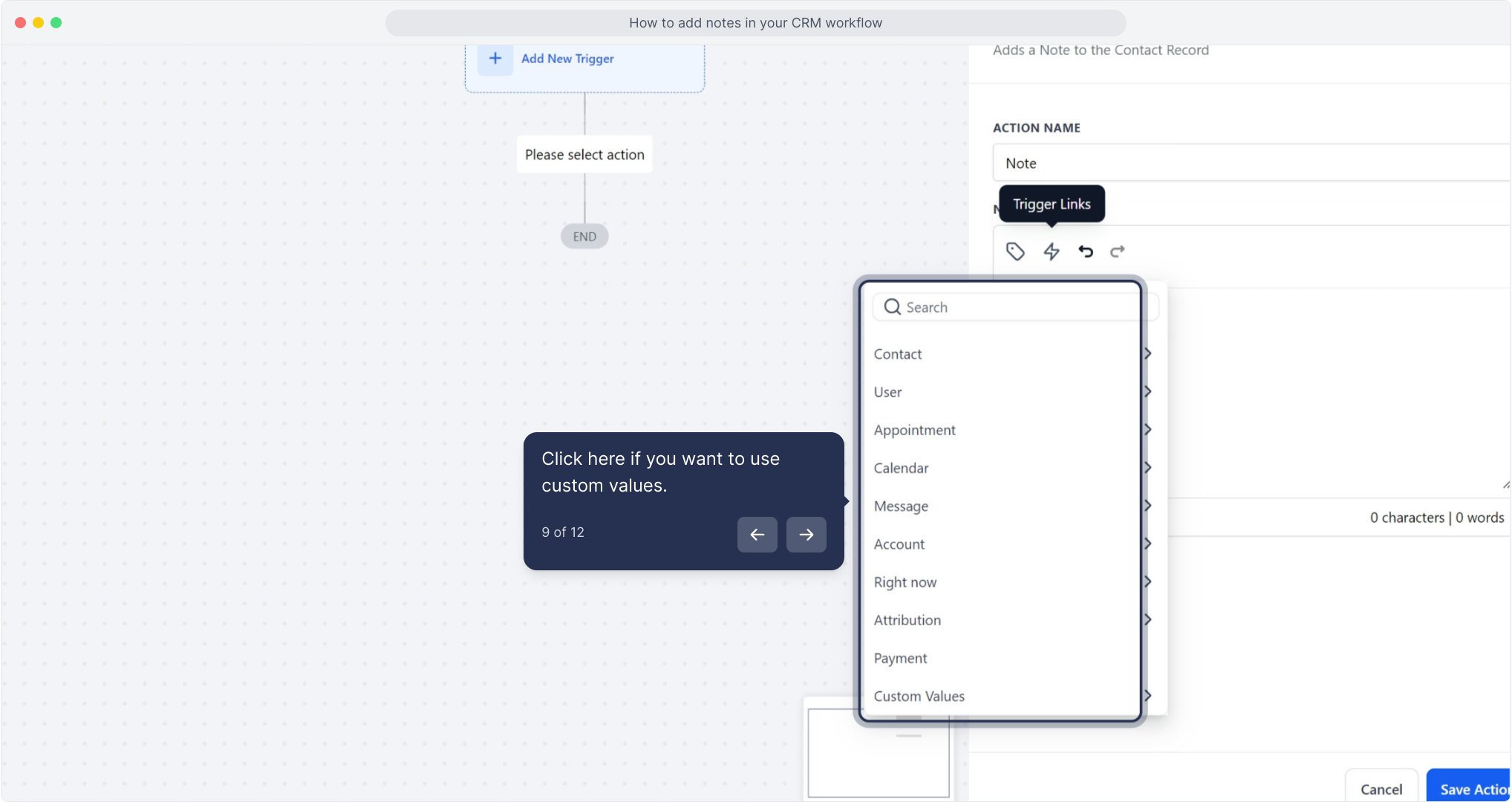
Task: Select the Payment menu entry
Action: [x=900, y=659]
